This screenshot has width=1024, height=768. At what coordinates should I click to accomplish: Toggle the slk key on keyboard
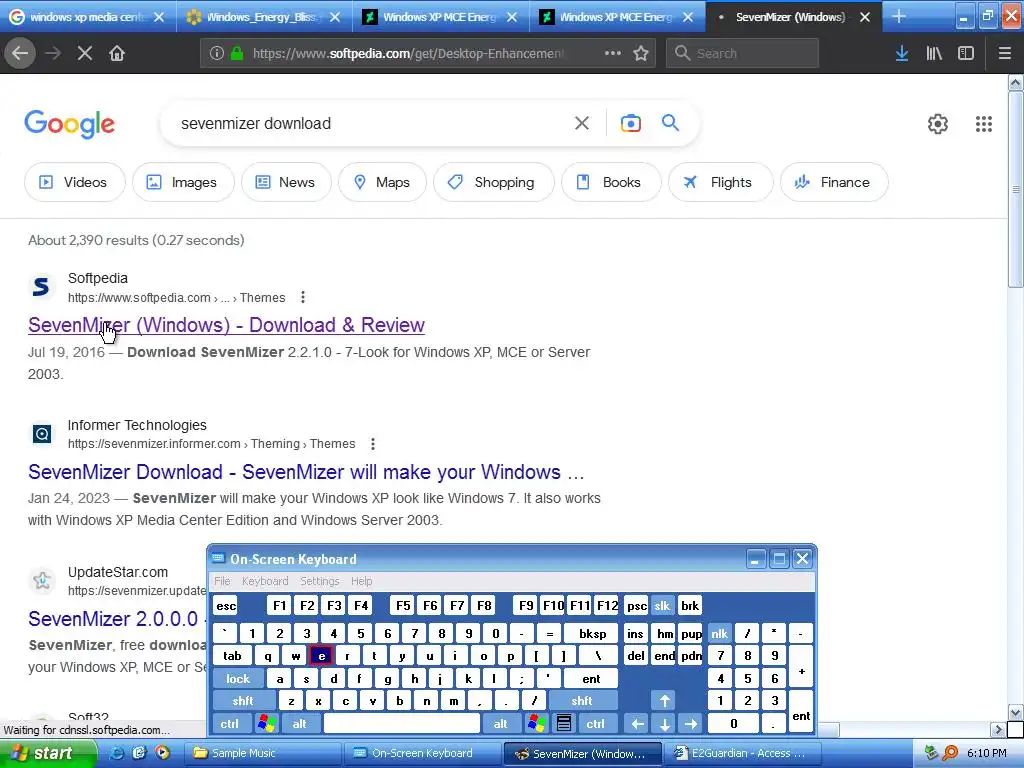point(662,605)
